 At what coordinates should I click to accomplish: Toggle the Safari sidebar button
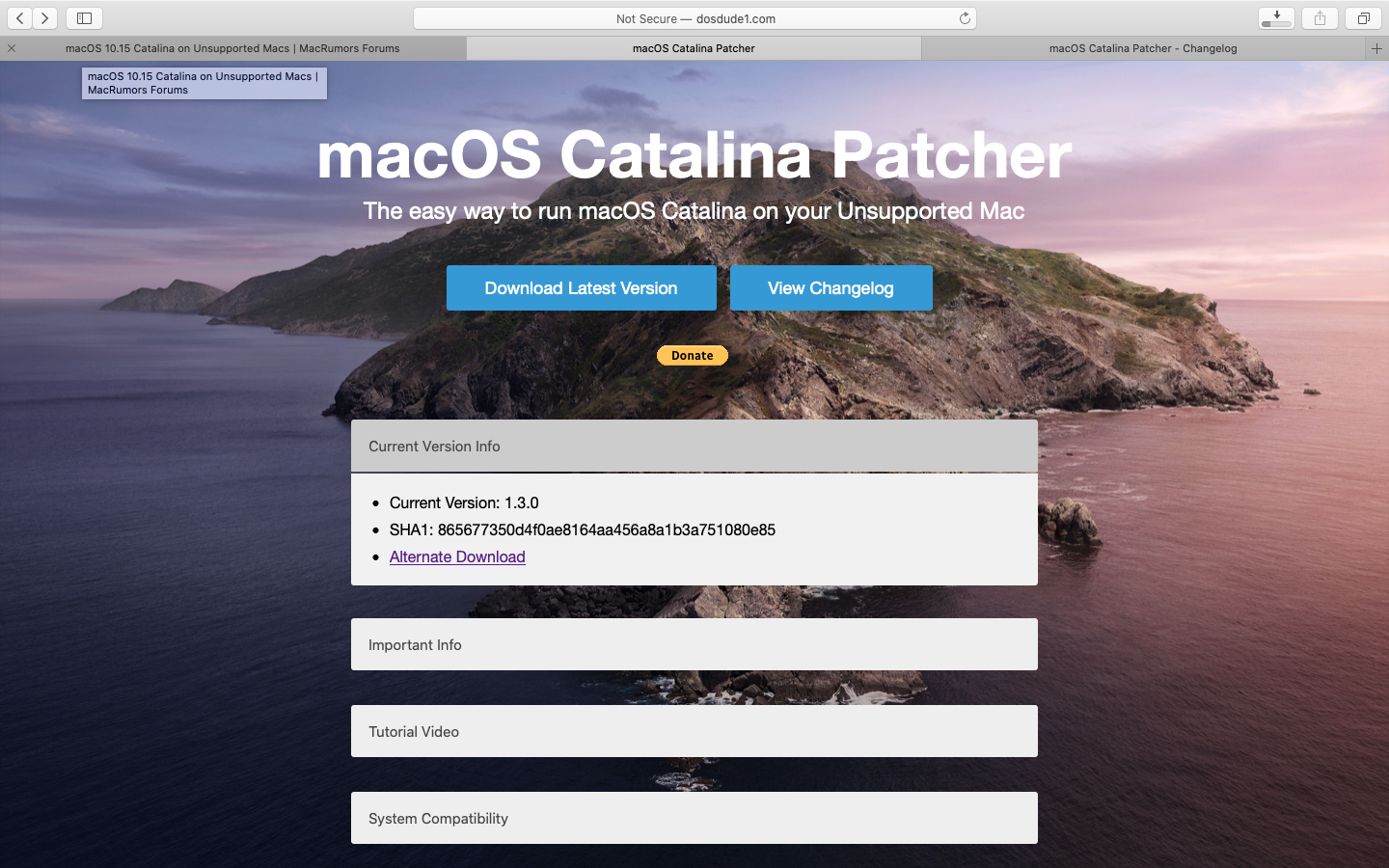(x=84, y=18)
